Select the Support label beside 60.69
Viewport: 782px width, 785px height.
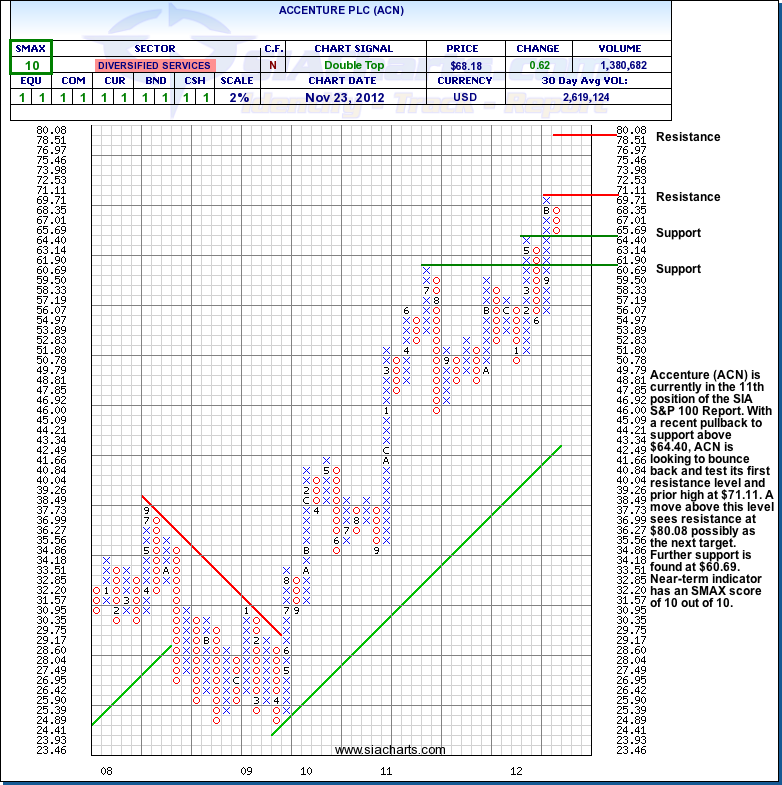[x=679, y=269]
